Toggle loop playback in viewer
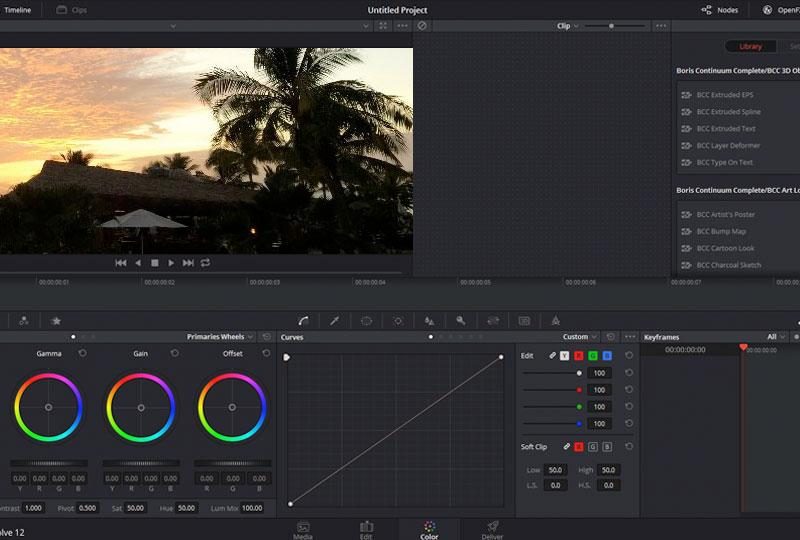The height and width of the screenshot is (540, 800). tap(205, 263)
